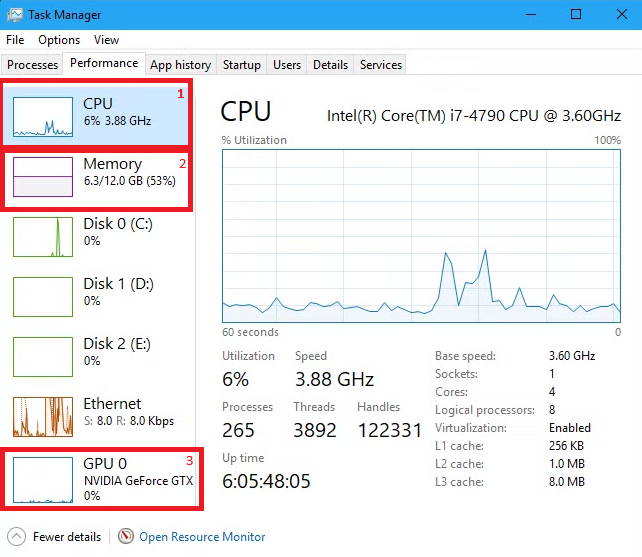This screenshot has height=557, width=642.
Task: Minimize the Task Manager window
Action: [531, 15]
